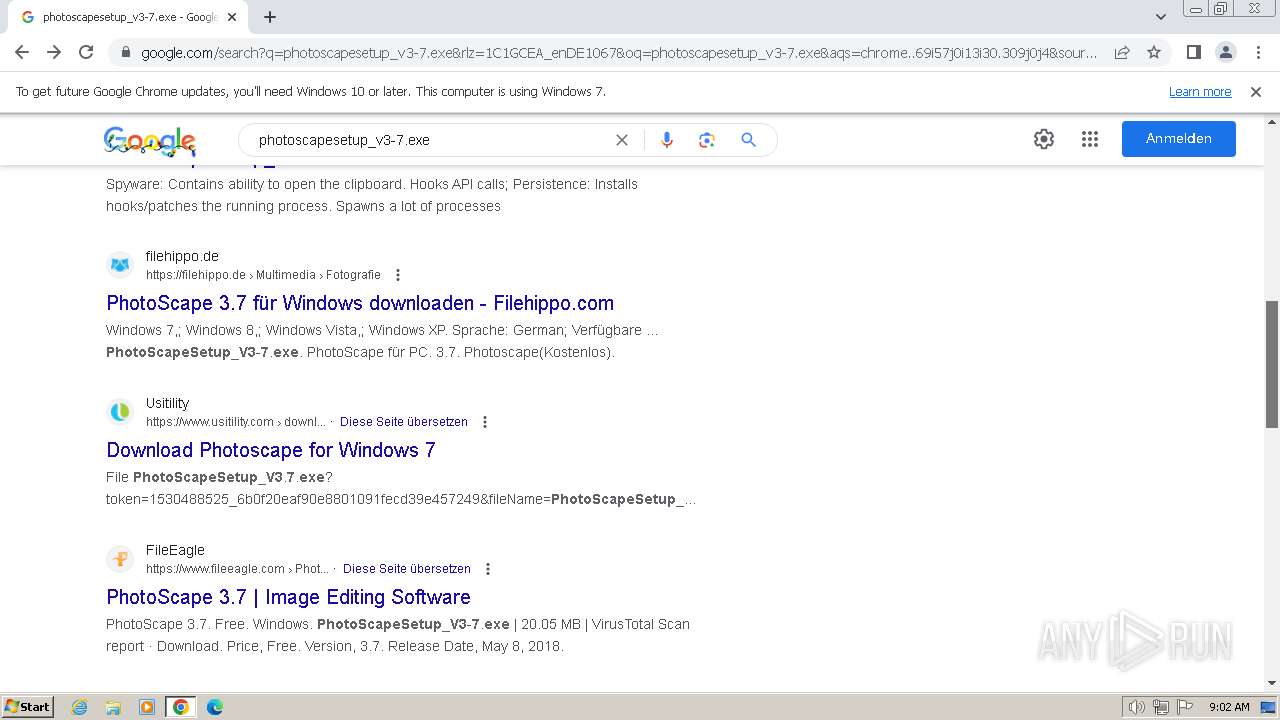This screenshot has width=1280, height=720.
Task: Open the Learn more link
Action: point(1200,92)
